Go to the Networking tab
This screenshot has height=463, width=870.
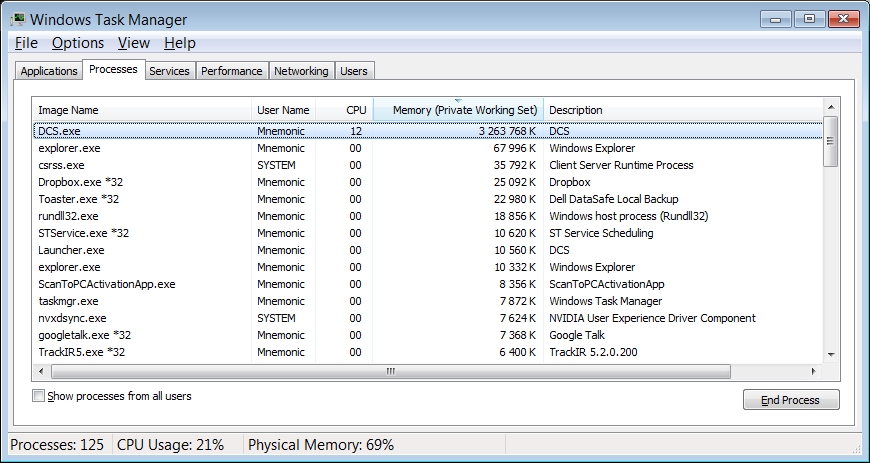tap(301, 71)
